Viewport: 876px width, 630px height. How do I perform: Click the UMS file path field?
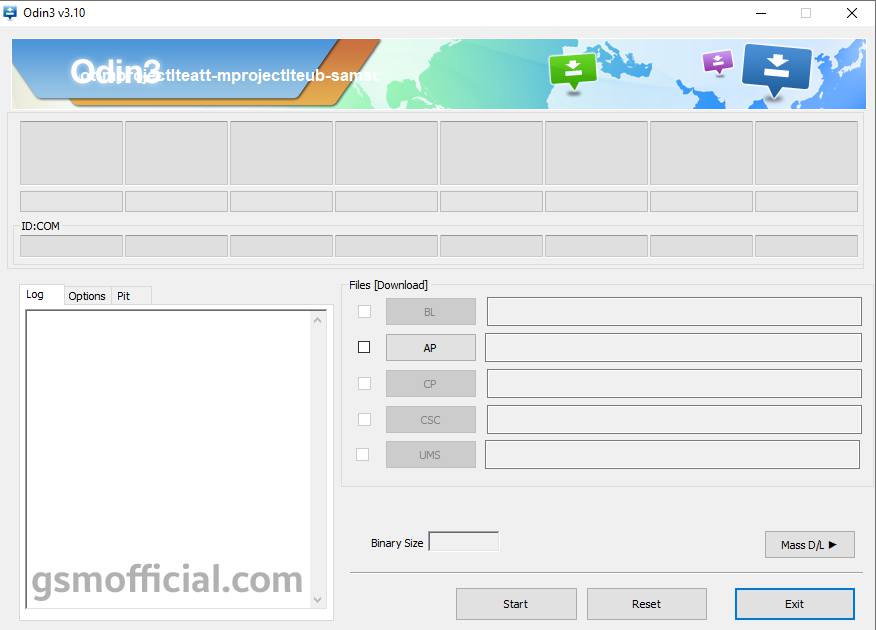click(672, 455)
